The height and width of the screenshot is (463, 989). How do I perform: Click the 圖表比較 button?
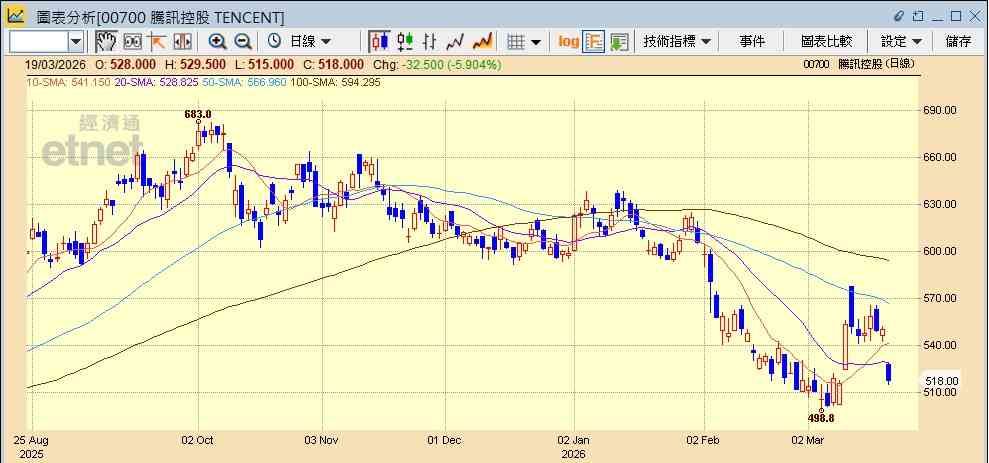pos(827,42)
